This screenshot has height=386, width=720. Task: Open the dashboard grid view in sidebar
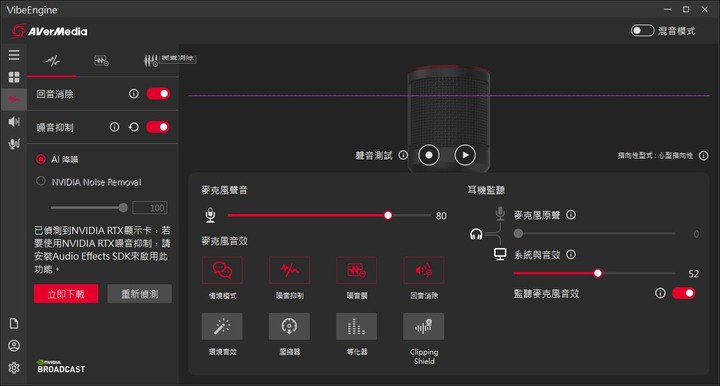(x=14, y=77)
